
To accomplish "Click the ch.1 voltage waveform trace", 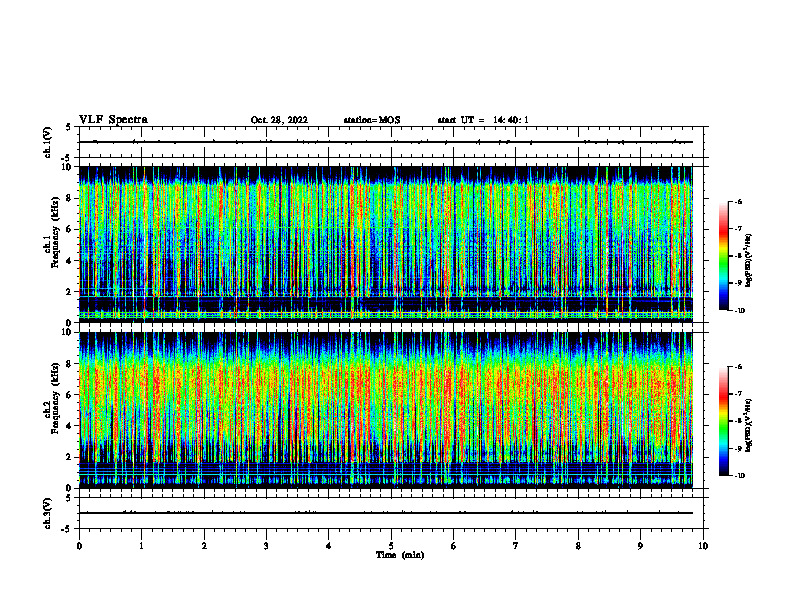I will tap(386, 142).
